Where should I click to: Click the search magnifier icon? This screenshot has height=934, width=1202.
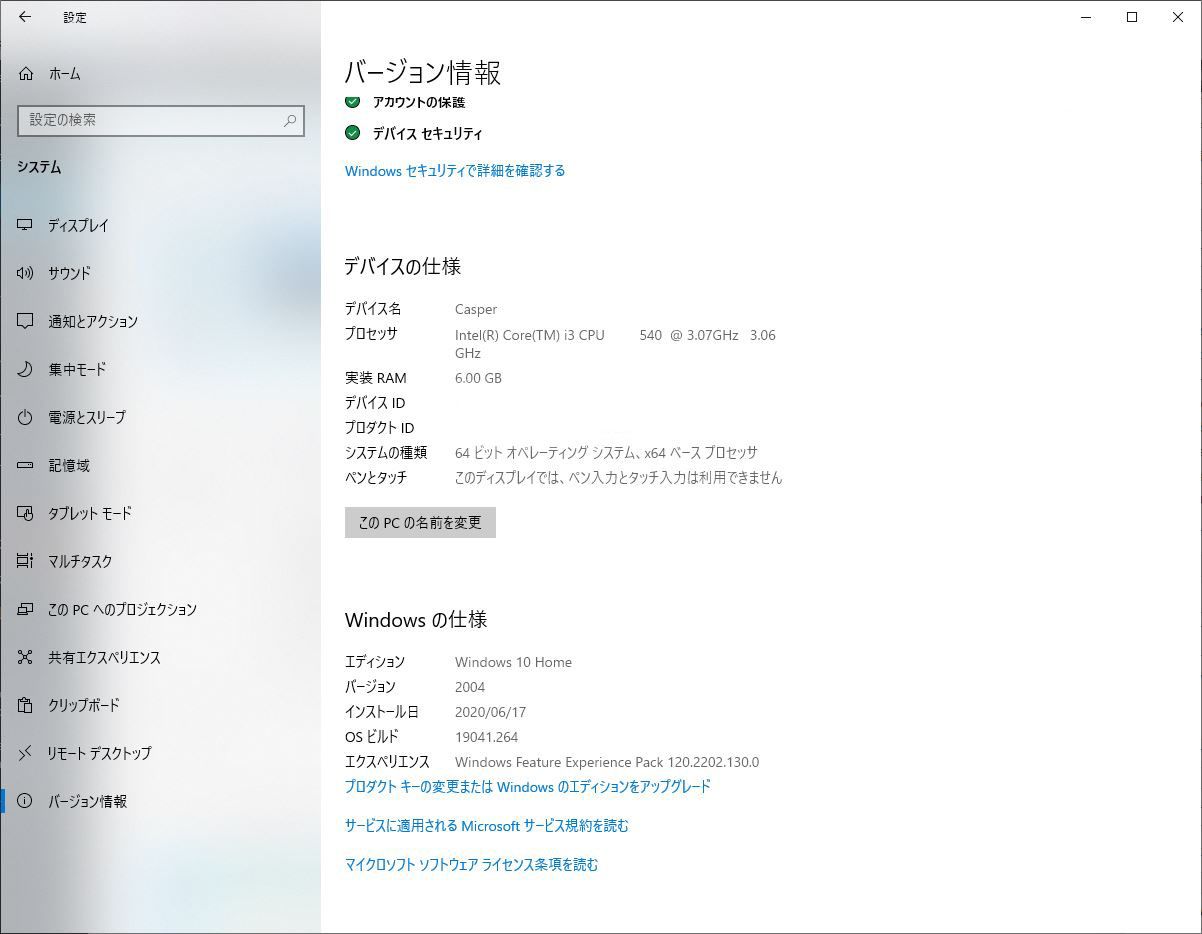pyautogui.click(x=290, y=120)
